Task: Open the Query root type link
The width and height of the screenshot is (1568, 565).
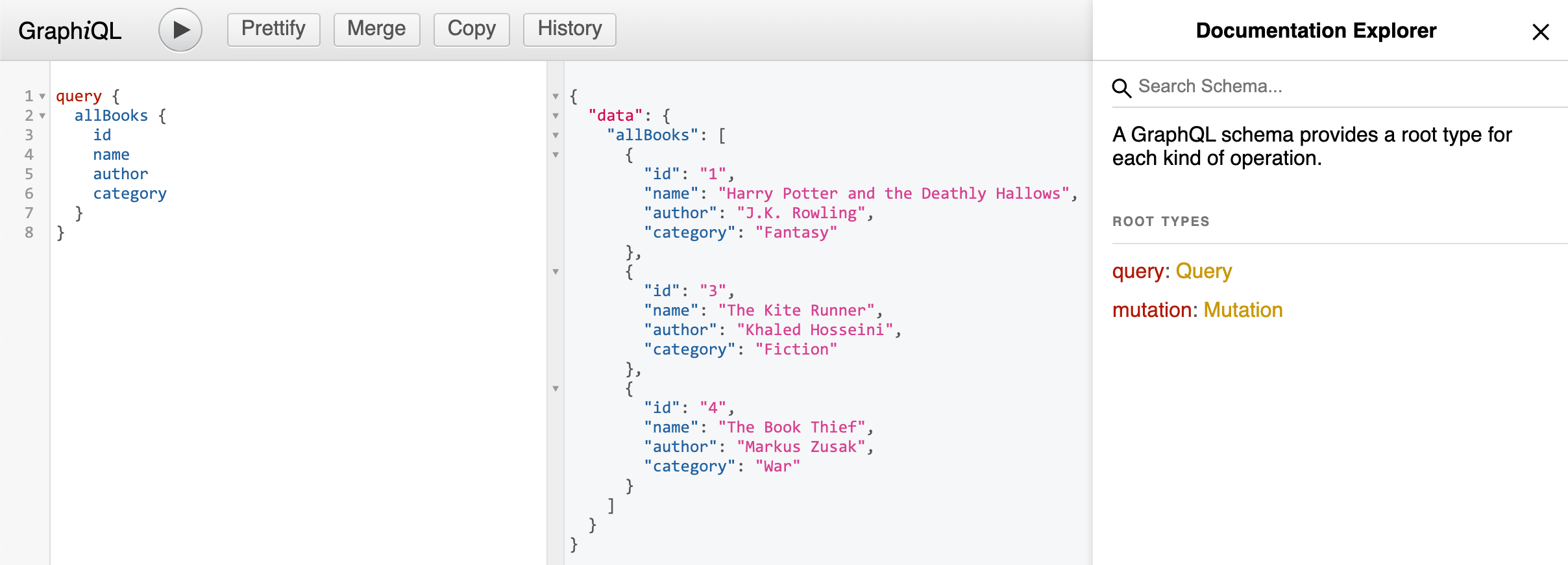Action: 1203,271
